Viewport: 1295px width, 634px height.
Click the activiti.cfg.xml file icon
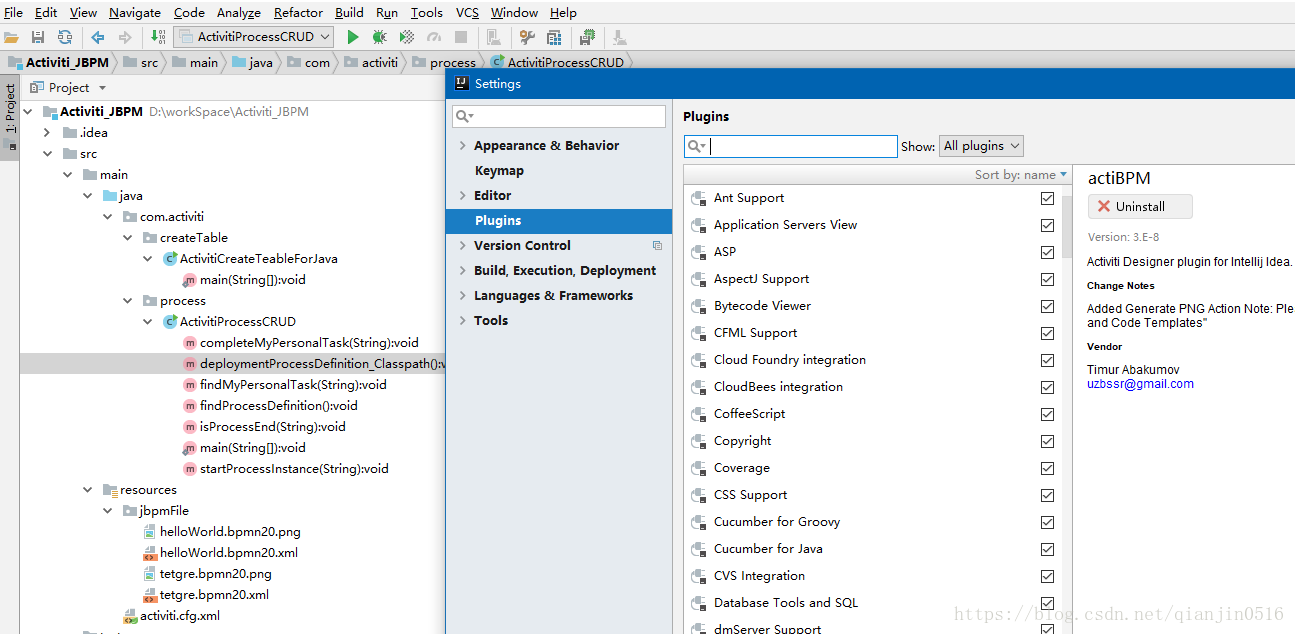click(130, 616)
